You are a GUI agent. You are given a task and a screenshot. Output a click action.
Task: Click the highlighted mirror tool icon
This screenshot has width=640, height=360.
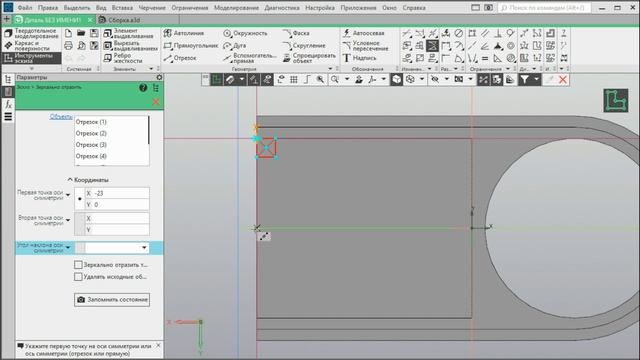432,46
